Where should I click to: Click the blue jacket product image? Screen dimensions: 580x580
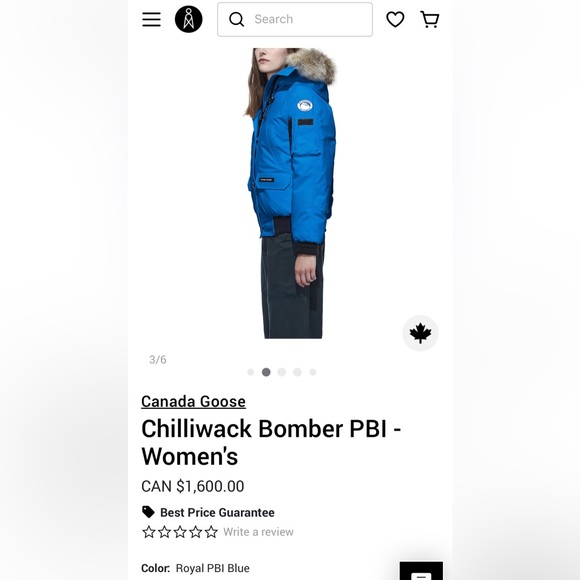point(290,193)
